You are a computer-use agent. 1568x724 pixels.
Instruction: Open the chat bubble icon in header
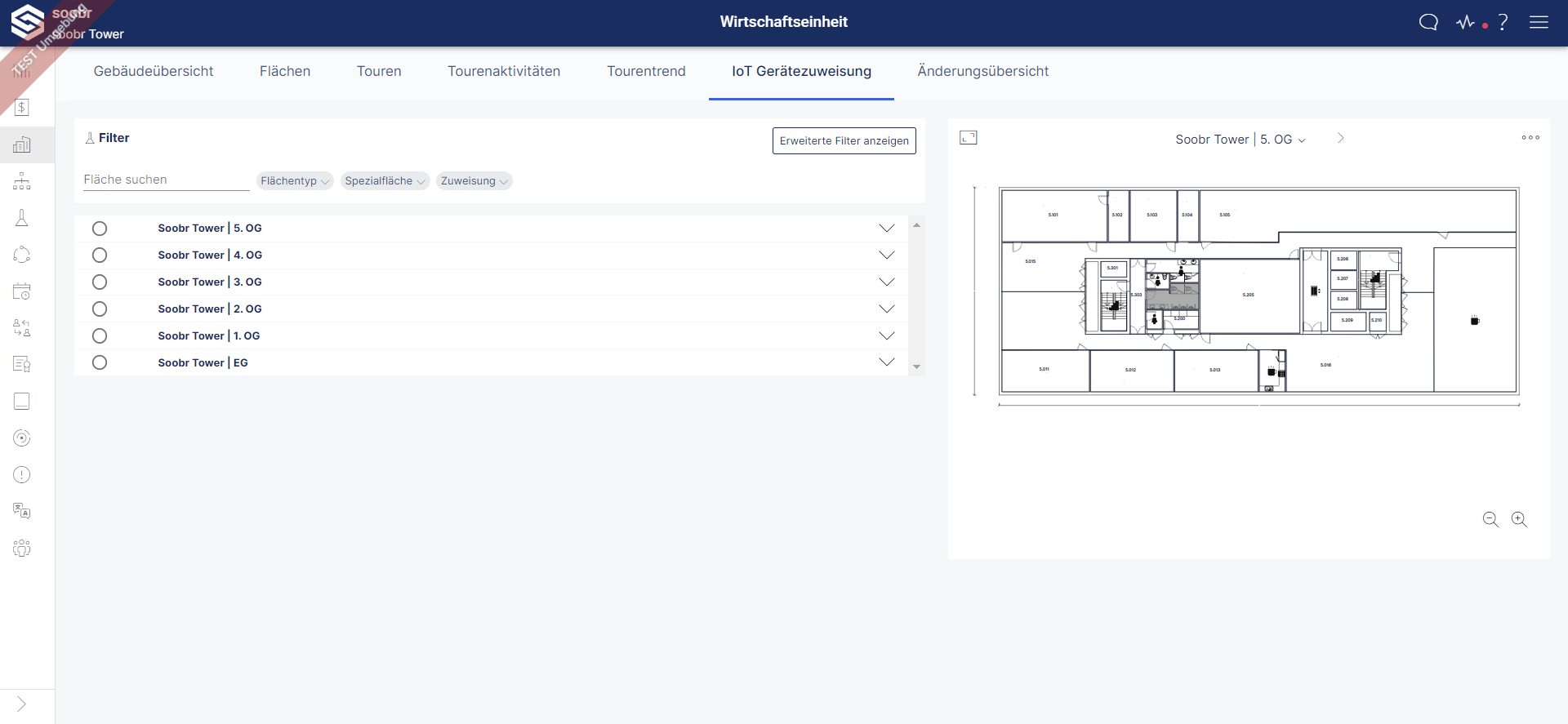click(1428, 22)
